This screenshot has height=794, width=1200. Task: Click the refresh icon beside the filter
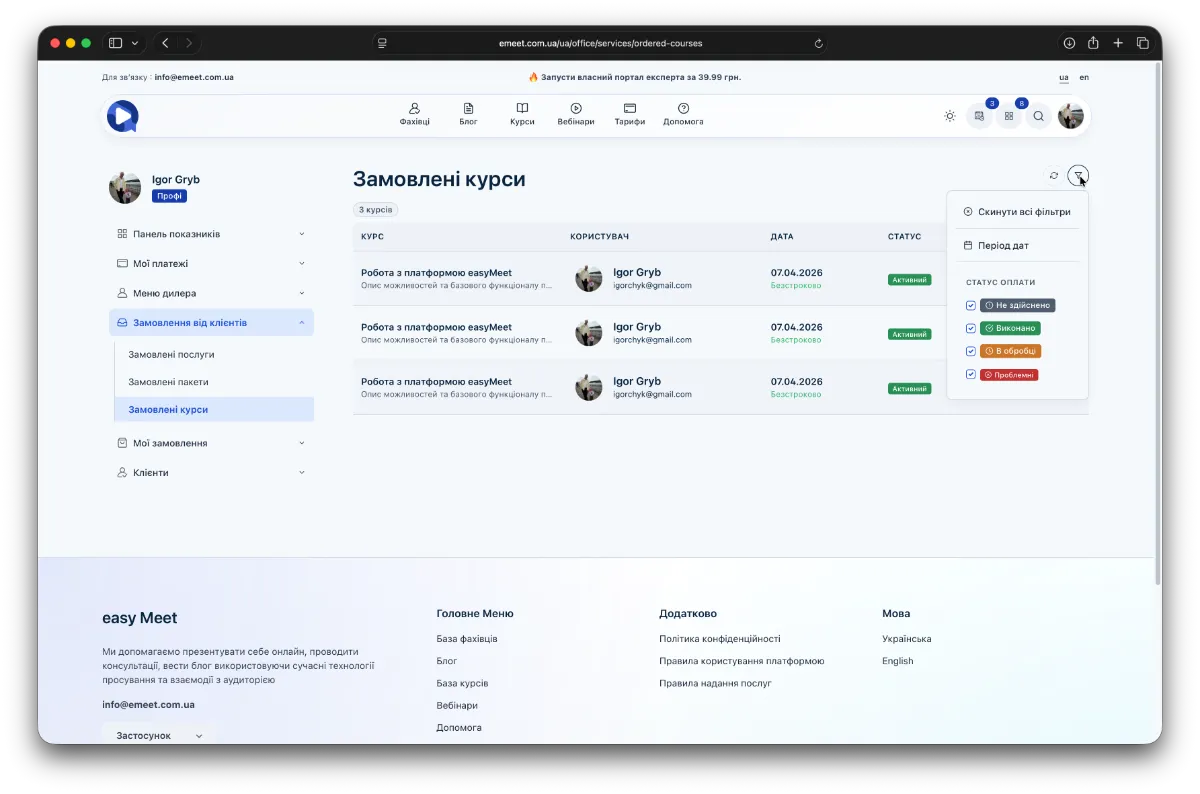(x=1053, y=176)
